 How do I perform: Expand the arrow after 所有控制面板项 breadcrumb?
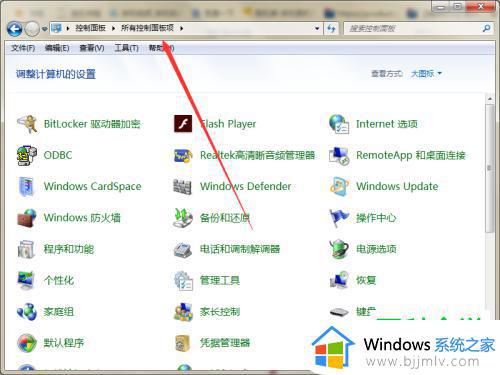pyautogui.click(x=181, y=28)
